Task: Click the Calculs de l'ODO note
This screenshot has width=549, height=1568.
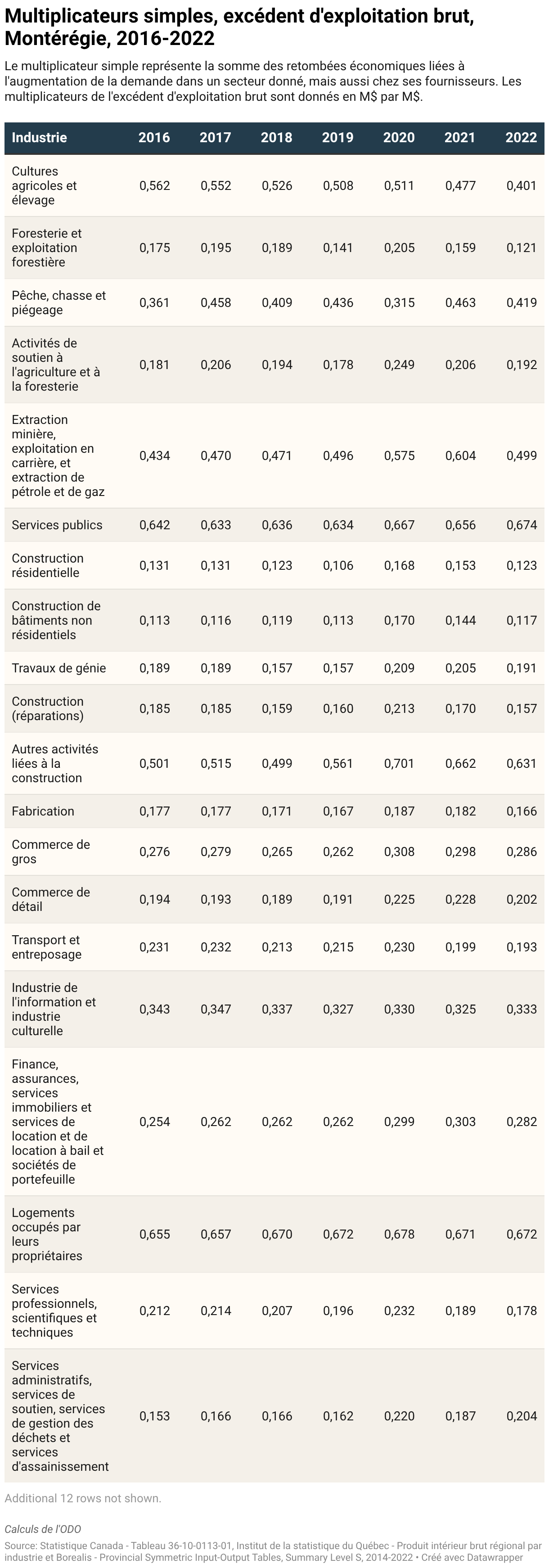Action: [x=43, y=1529]
